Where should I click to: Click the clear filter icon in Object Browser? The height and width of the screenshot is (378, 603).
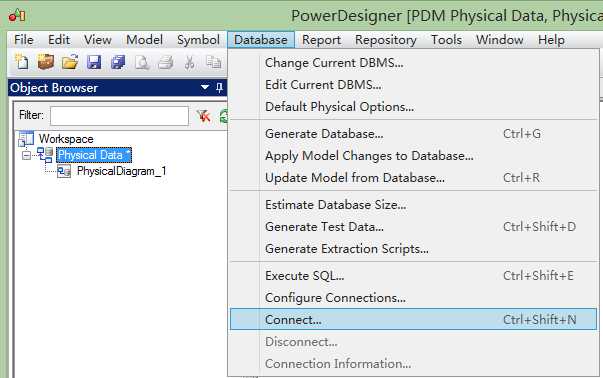[x=203, y=116]
